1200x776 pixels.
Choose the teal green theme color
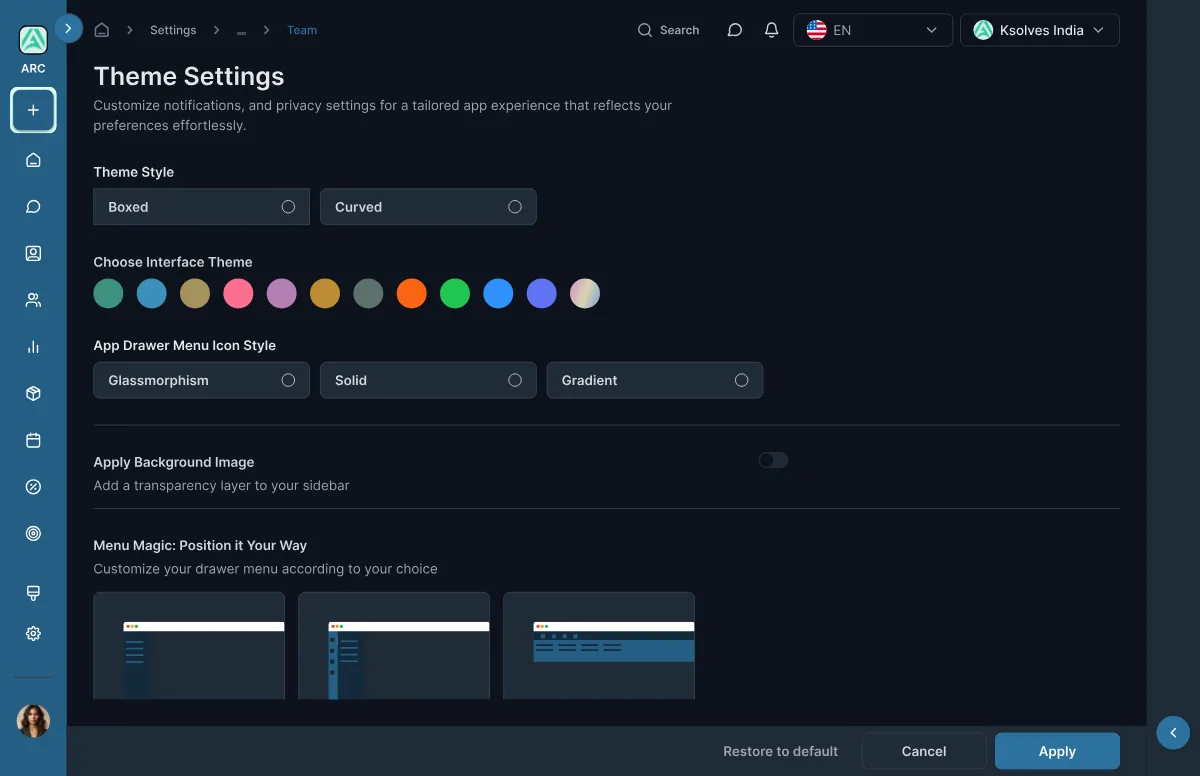pos(108,293)
